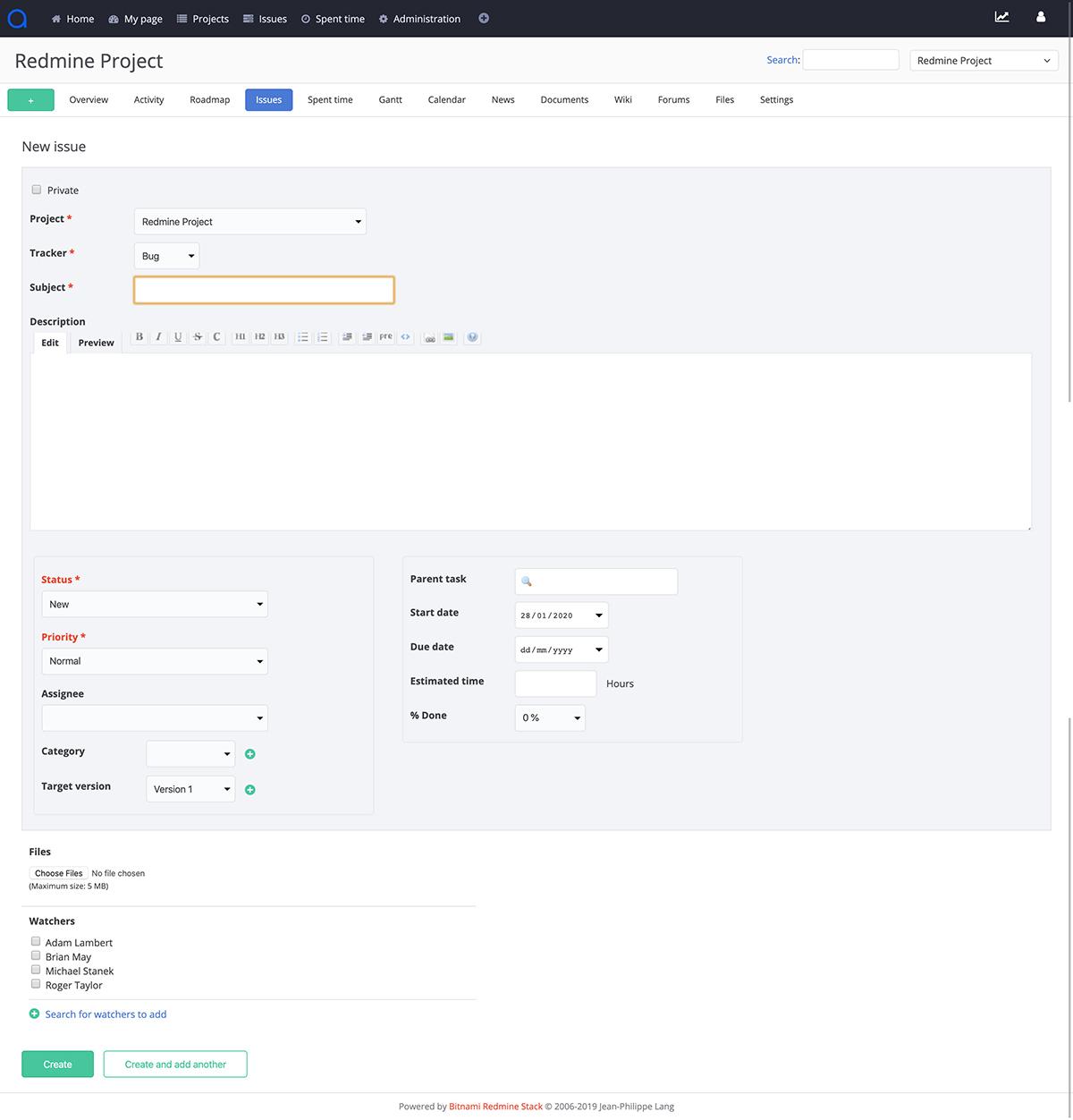Add new version with green plus icon

pyautogui.click(x=250, y=790)
